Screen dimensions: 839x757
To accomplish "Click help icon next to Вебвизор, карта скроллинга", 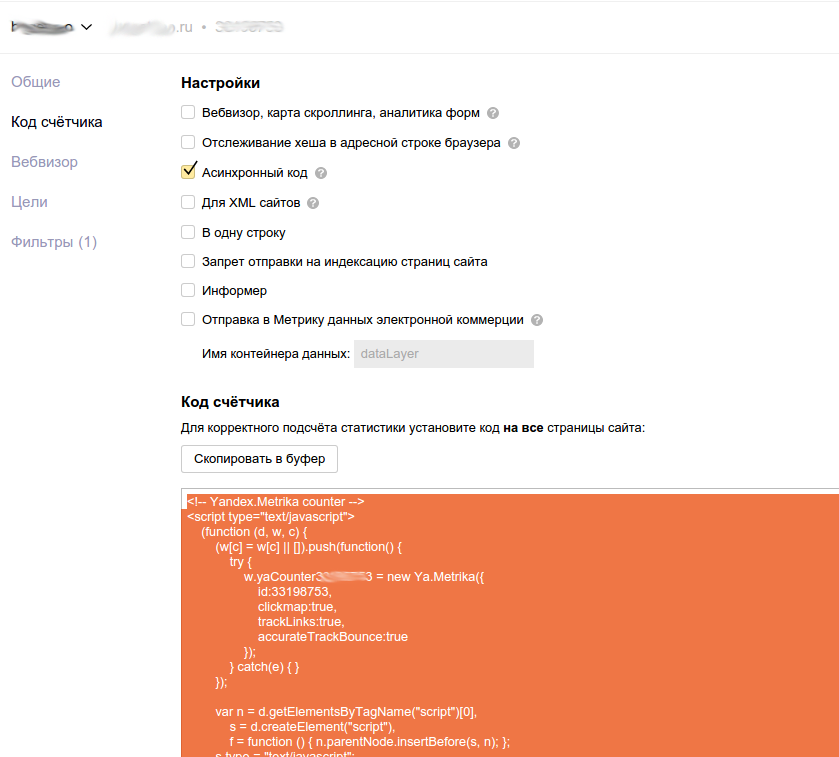I will point(493,113).
